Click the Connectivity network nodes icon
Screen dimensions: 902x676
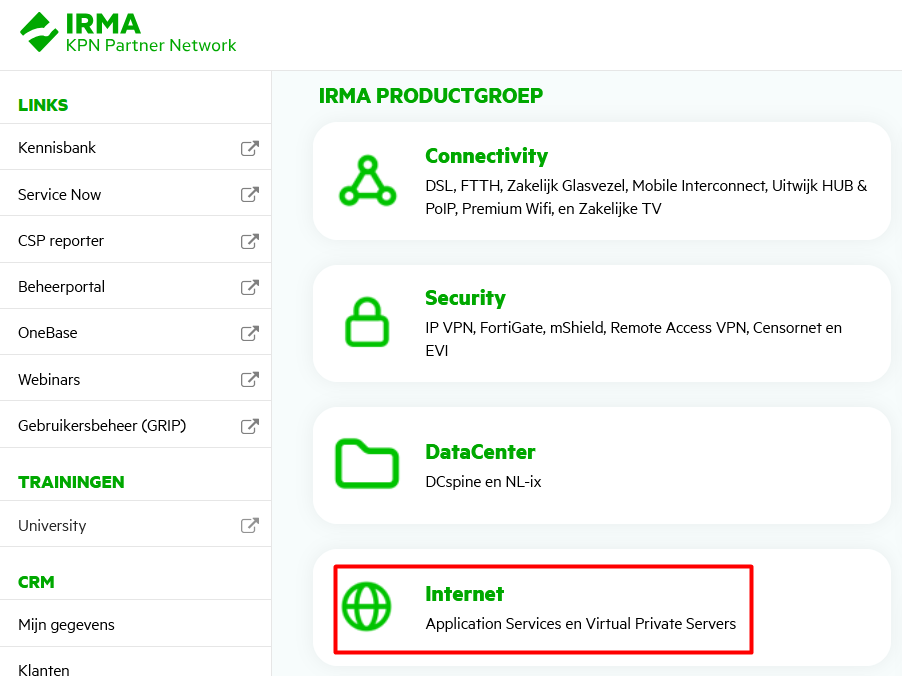(x=367, y=181)
